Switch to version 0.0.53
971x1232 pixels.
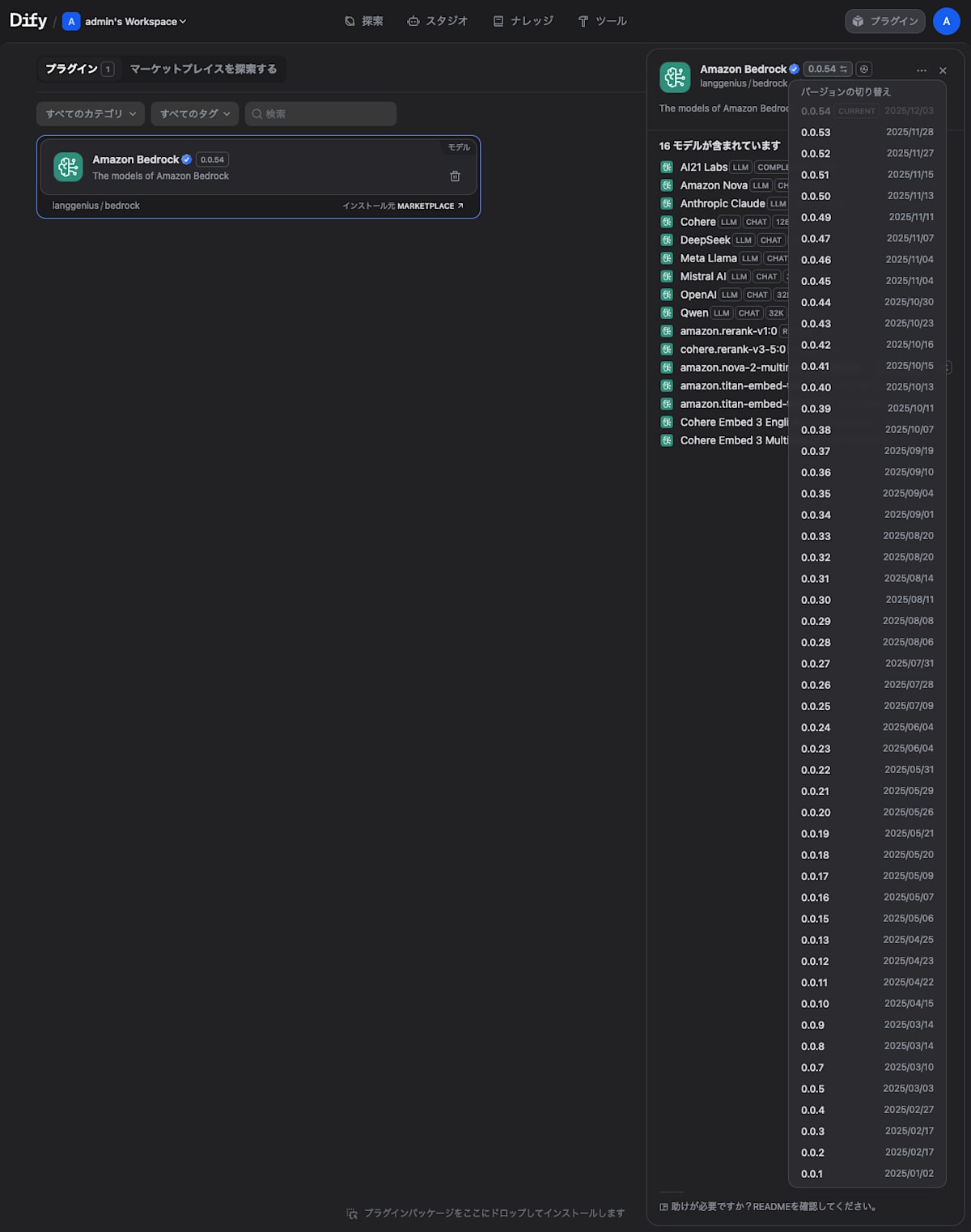pos(867,132)
